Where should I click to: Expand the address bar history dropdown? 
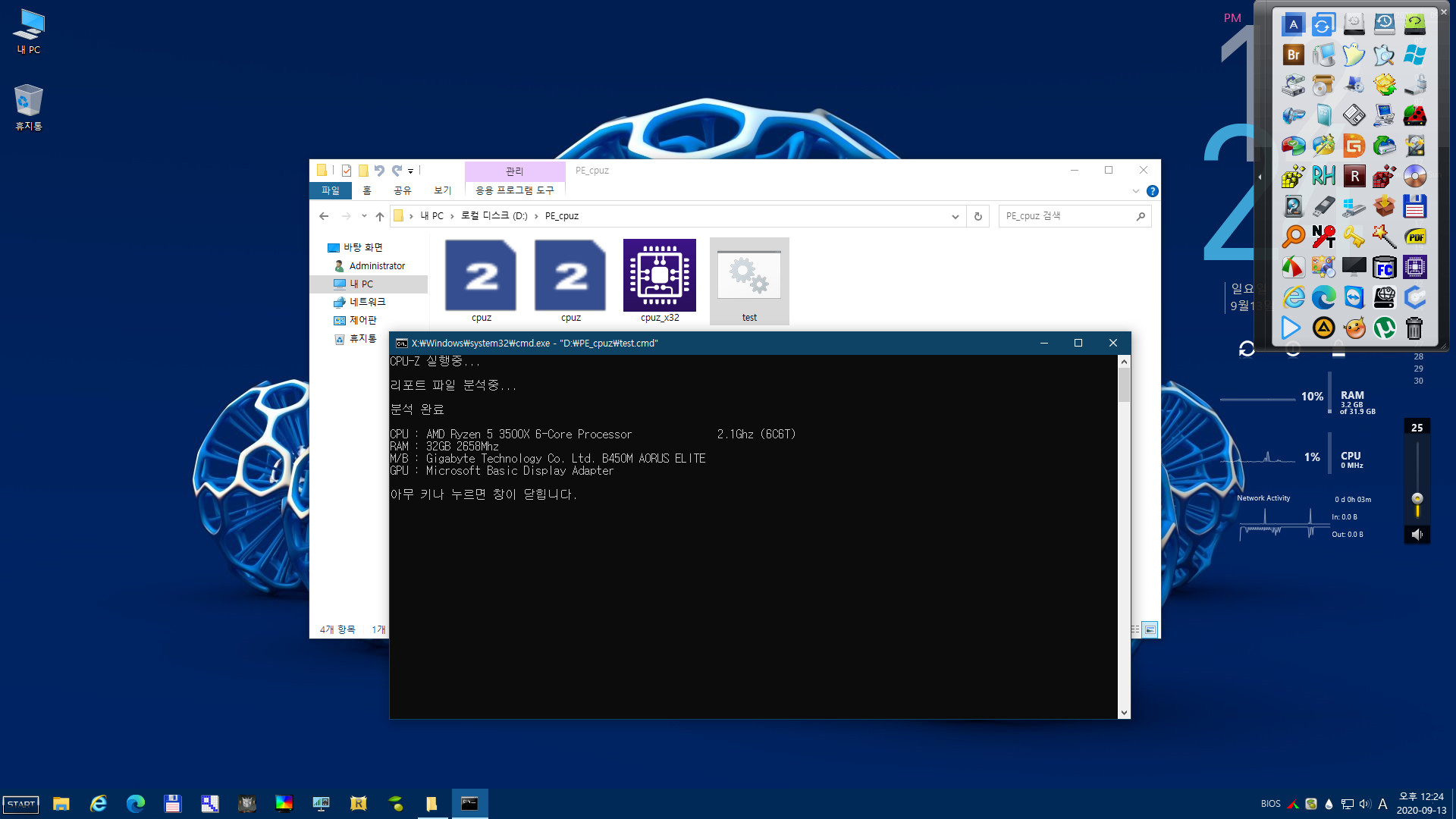pos(955,216)
